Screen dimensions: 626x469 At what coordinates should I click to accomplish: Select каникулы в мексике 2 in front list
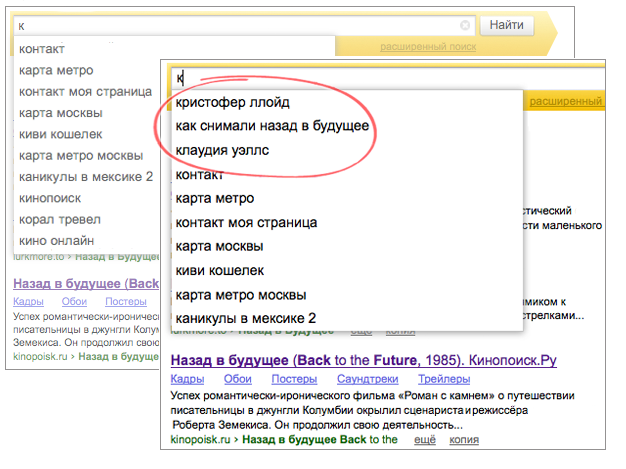pyautogui.click(x=246, y=318)
